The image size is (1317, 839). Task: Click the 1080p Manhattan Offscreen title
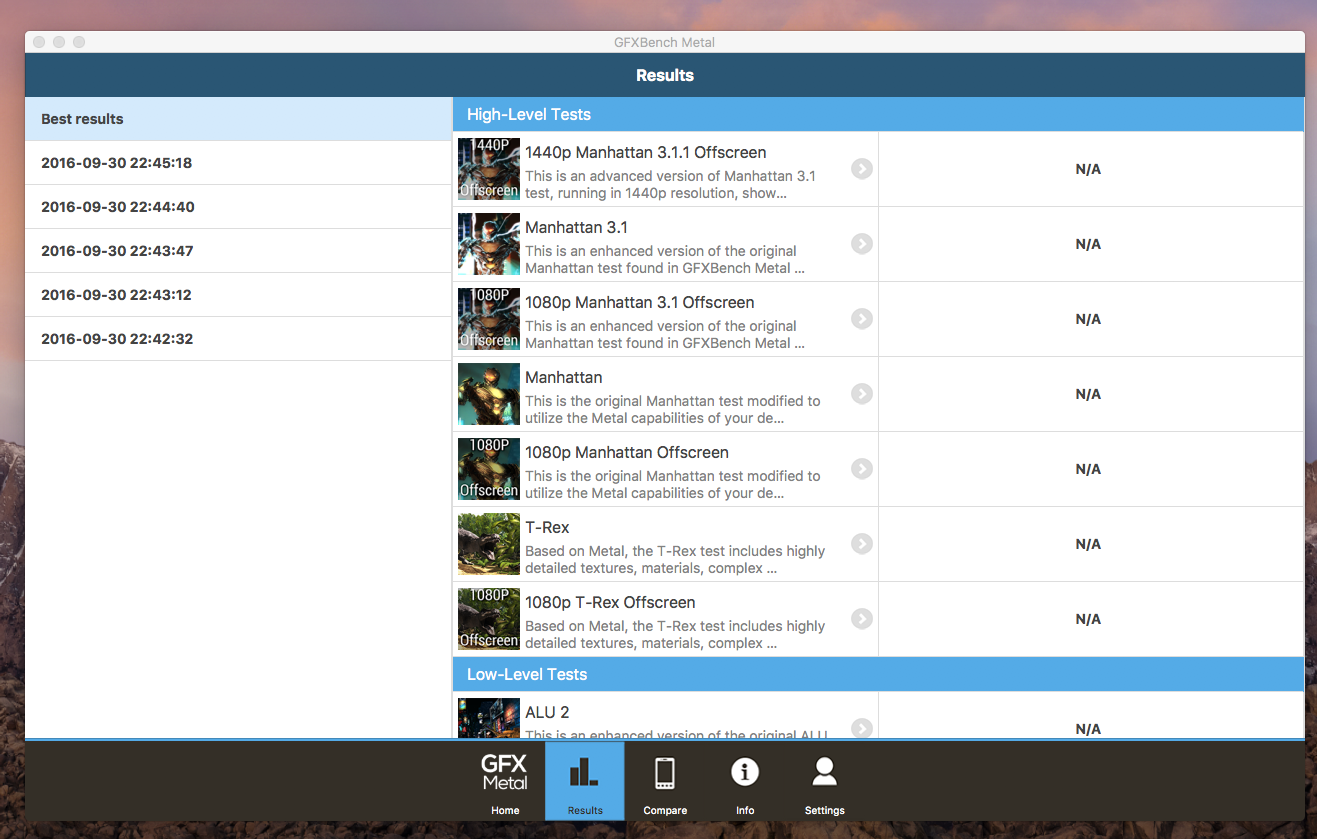coord(627,453)
